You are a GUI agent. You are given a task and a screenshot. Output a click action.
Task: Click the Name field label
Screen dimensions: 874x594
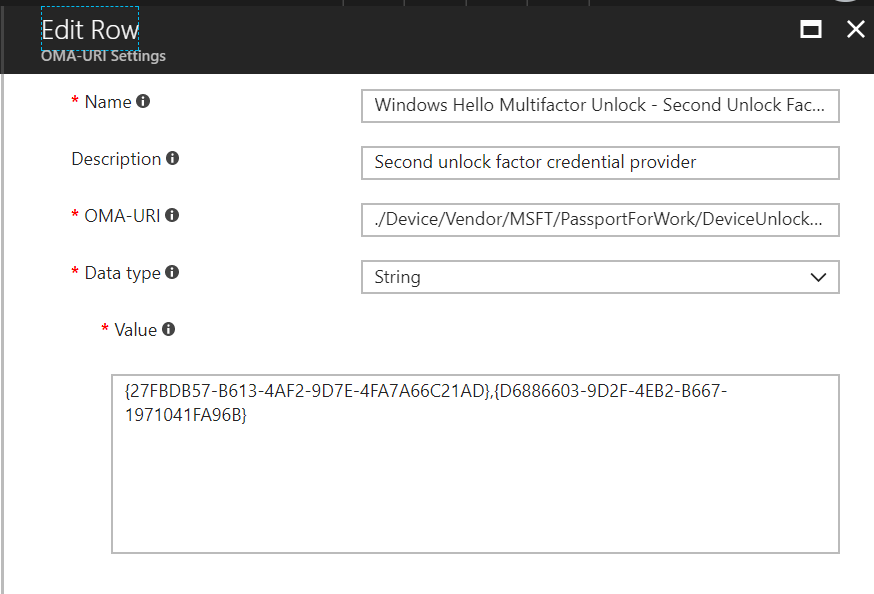(108, 102)
